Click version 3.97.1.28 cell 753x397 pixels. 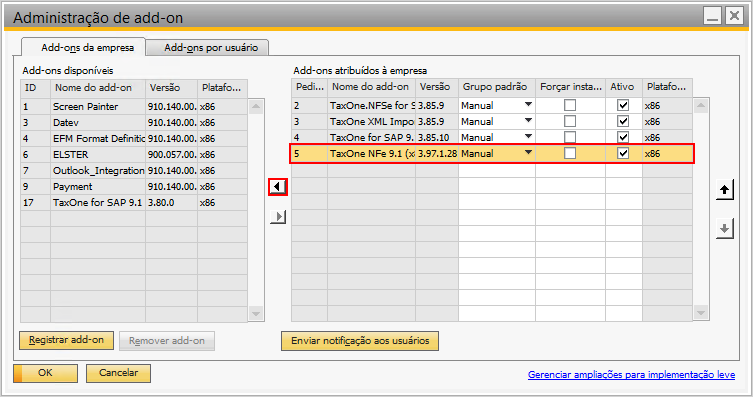(437, 154)
